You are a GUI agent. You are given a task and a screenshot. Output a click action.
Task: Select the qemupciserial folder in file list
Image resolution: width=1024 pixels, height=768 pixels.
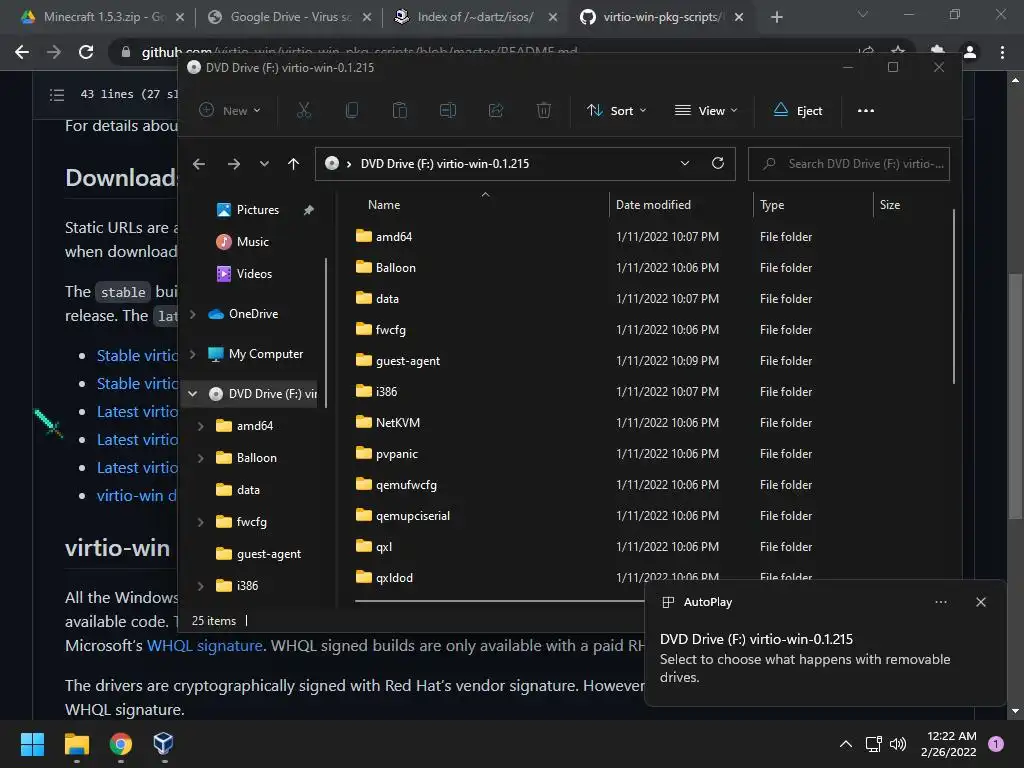coord(403,516)
